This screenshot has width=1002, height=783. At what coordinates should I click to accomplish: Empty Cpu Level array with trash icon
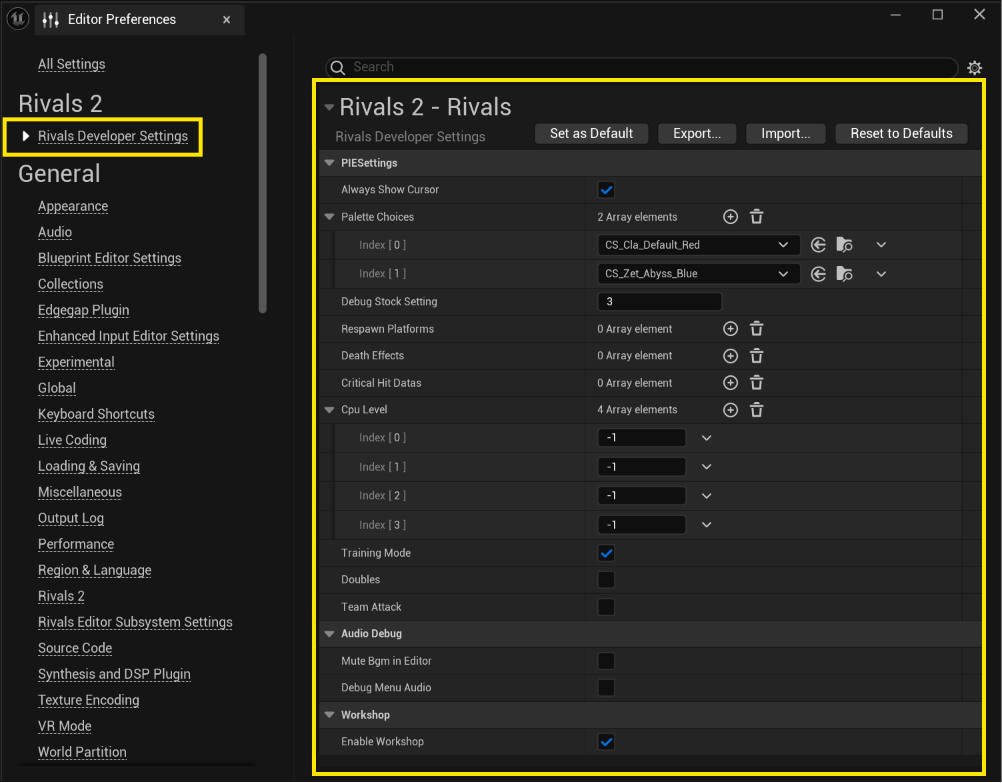click(757, 410)
